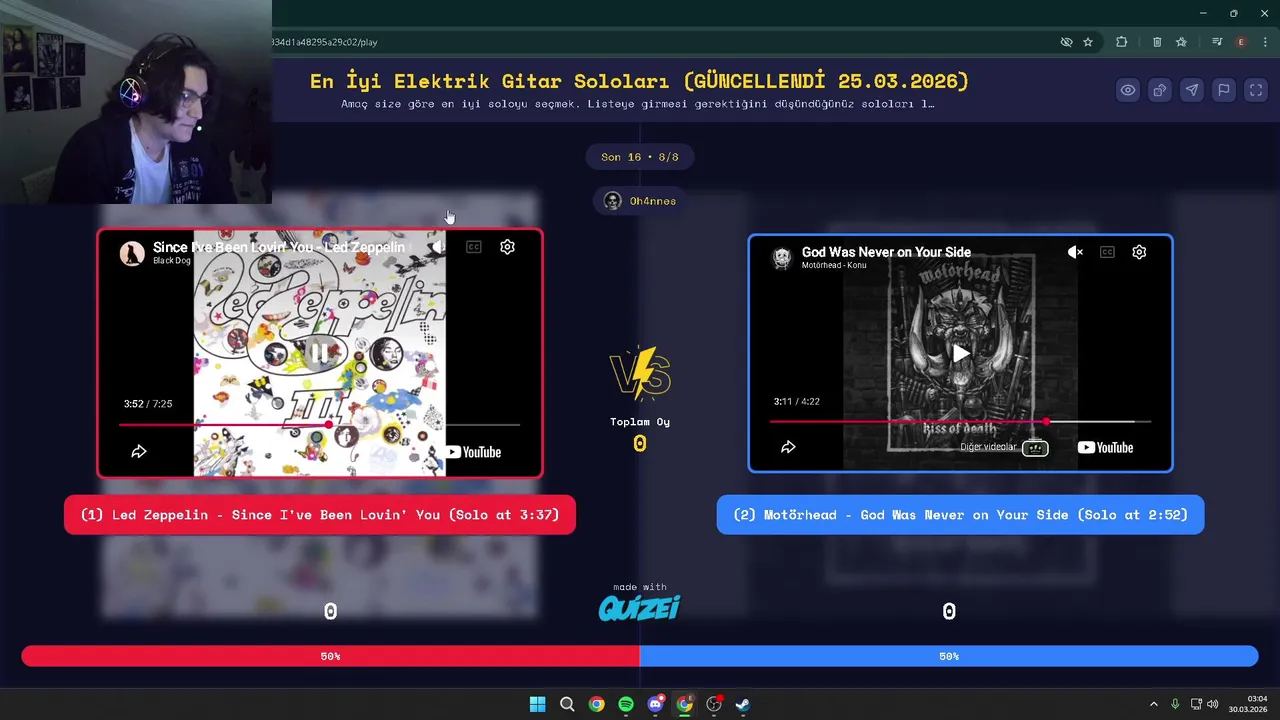The width and height of the screenshot is (1280, 720).
Task: Click the star bookmarks extension icon
Action: pyautogui.click(x=1181, y=42)
